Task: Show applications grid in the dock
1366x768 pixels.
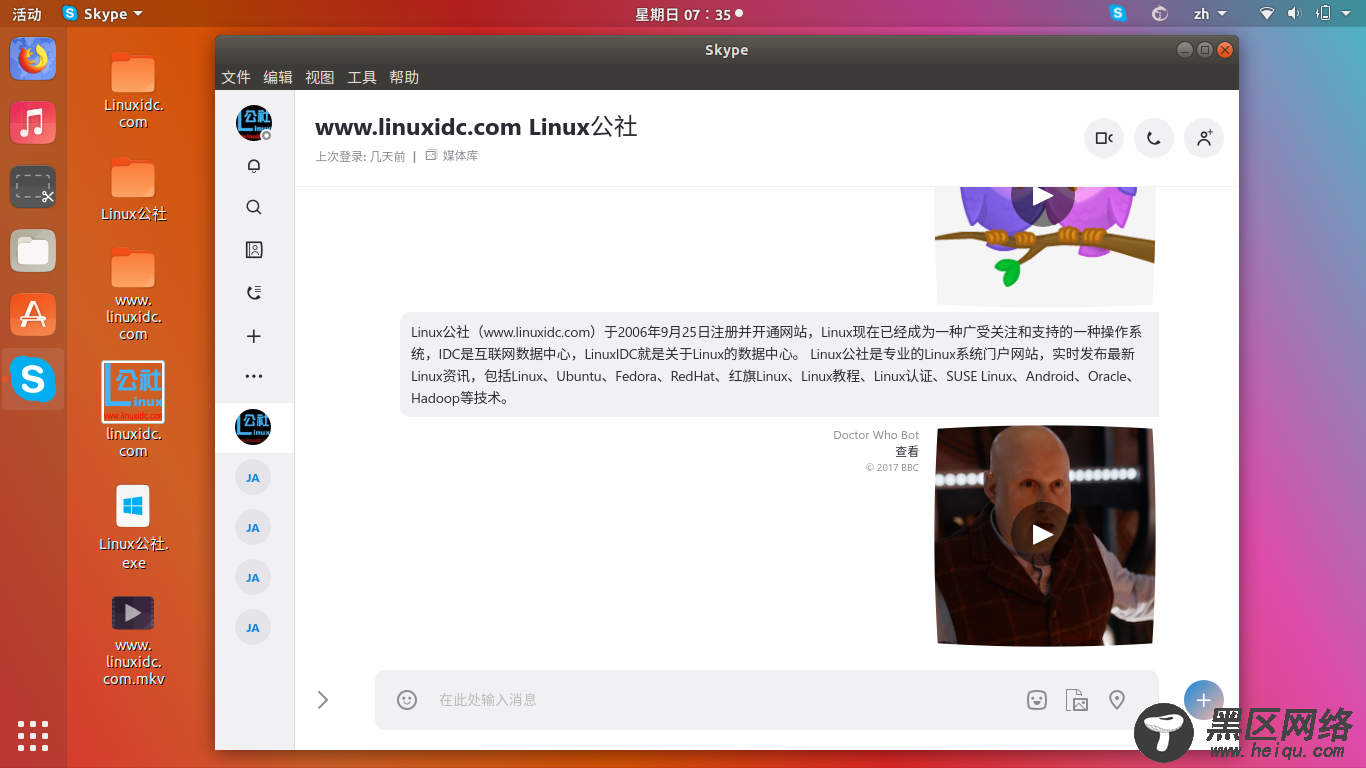Action: click(33, 735)
